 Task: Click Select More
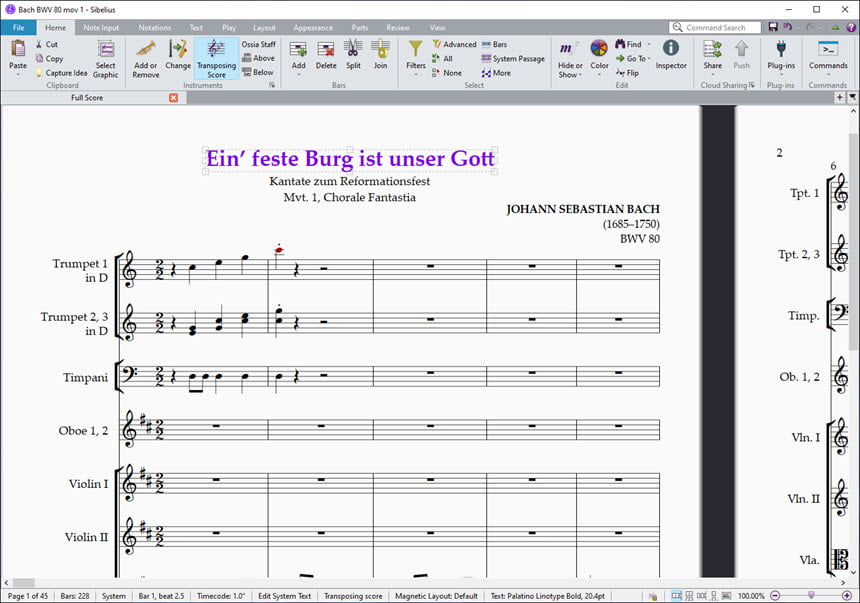tap(496, 73)
